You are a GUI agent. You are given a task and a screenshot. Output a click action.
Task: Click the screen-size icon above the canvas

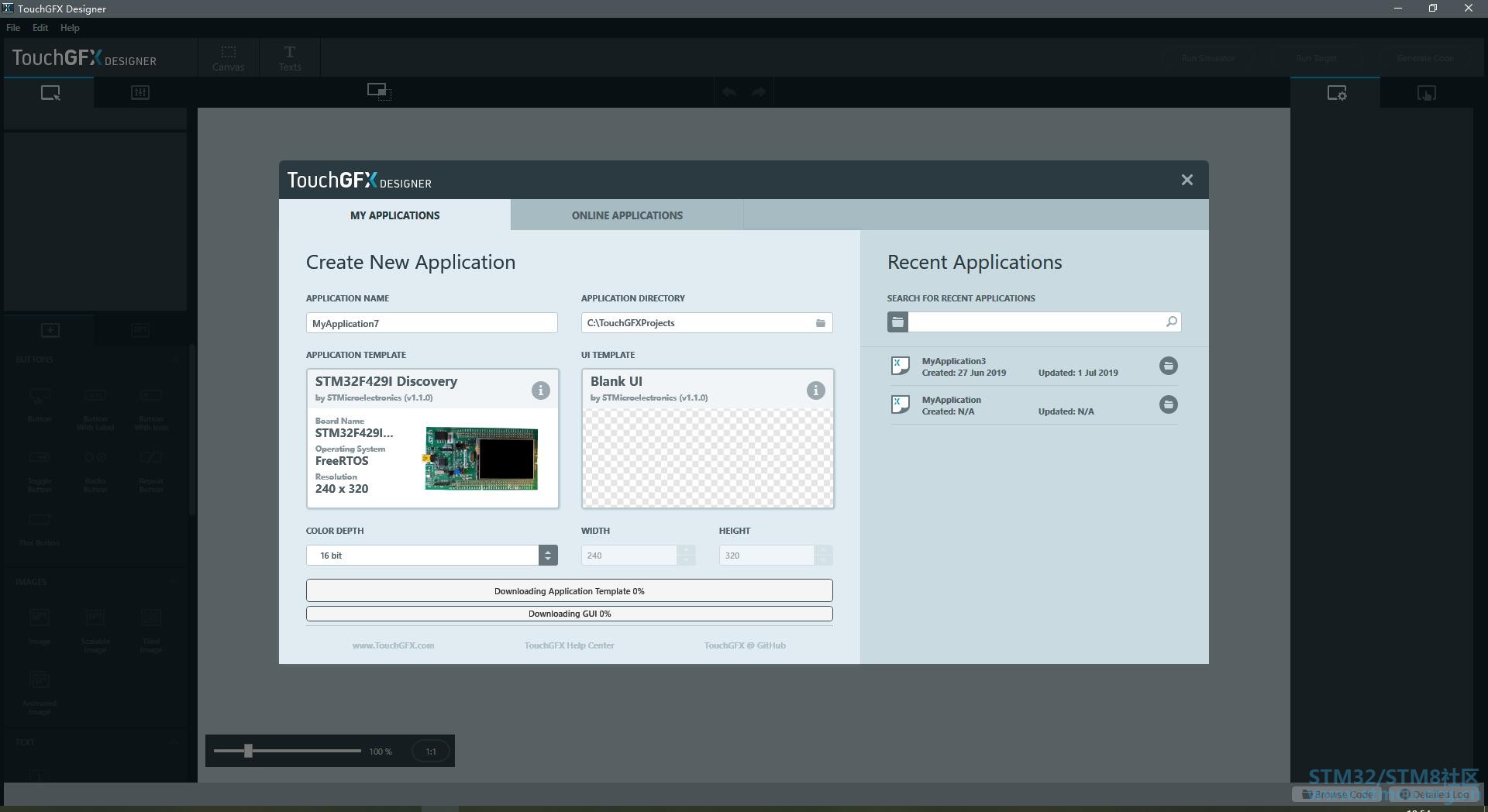pyautogui.click(x=379, y=91)
